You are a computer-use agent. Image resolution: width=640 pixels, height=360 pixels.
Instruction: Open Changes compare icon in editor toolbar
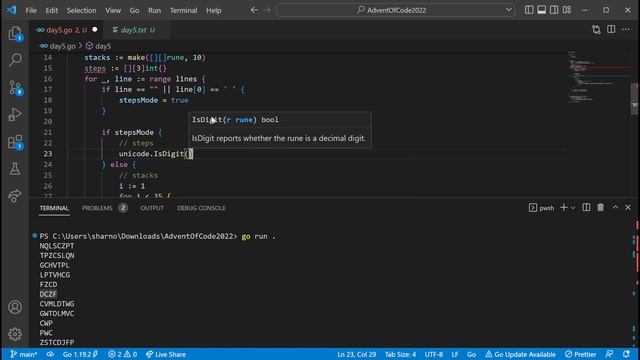pyautogui.click(x=596, y=29)
